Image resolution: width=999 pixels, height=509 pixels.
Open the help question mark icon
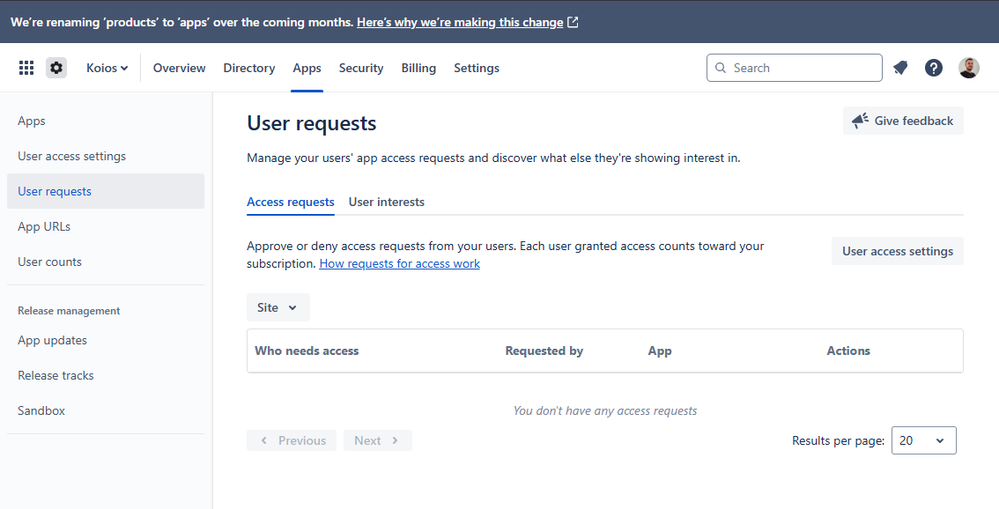(934, 68)
